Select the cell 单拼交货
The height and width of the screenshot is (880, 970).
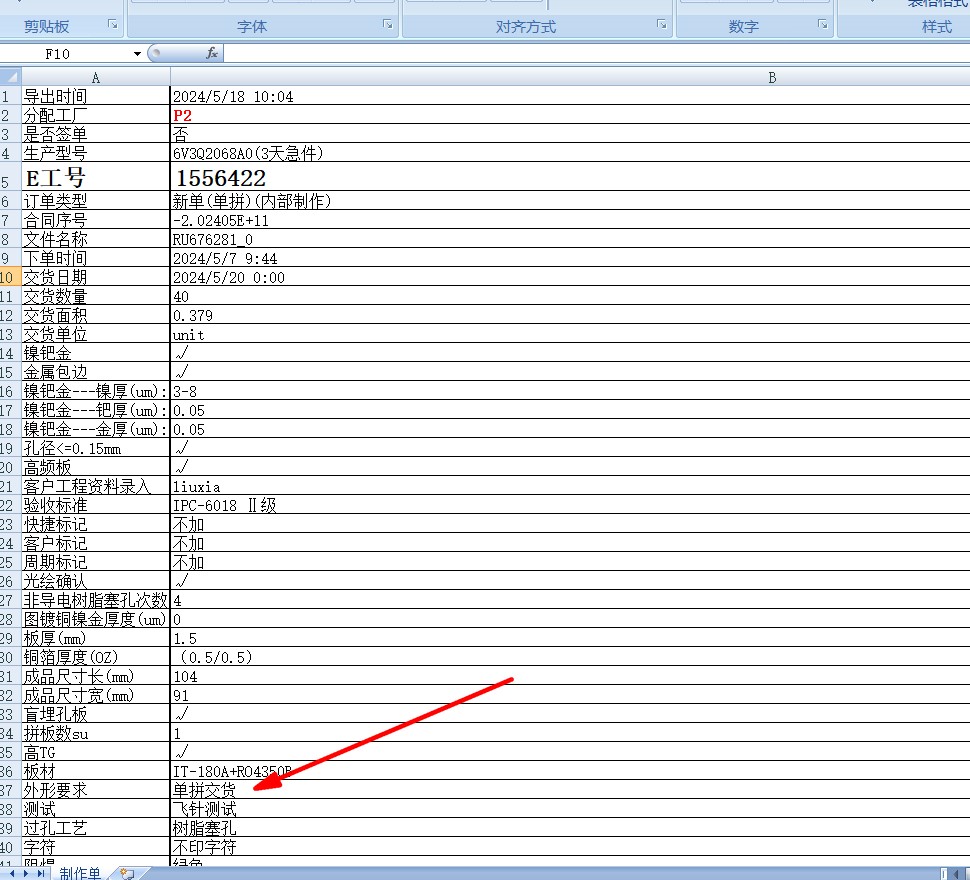(570, 790)
